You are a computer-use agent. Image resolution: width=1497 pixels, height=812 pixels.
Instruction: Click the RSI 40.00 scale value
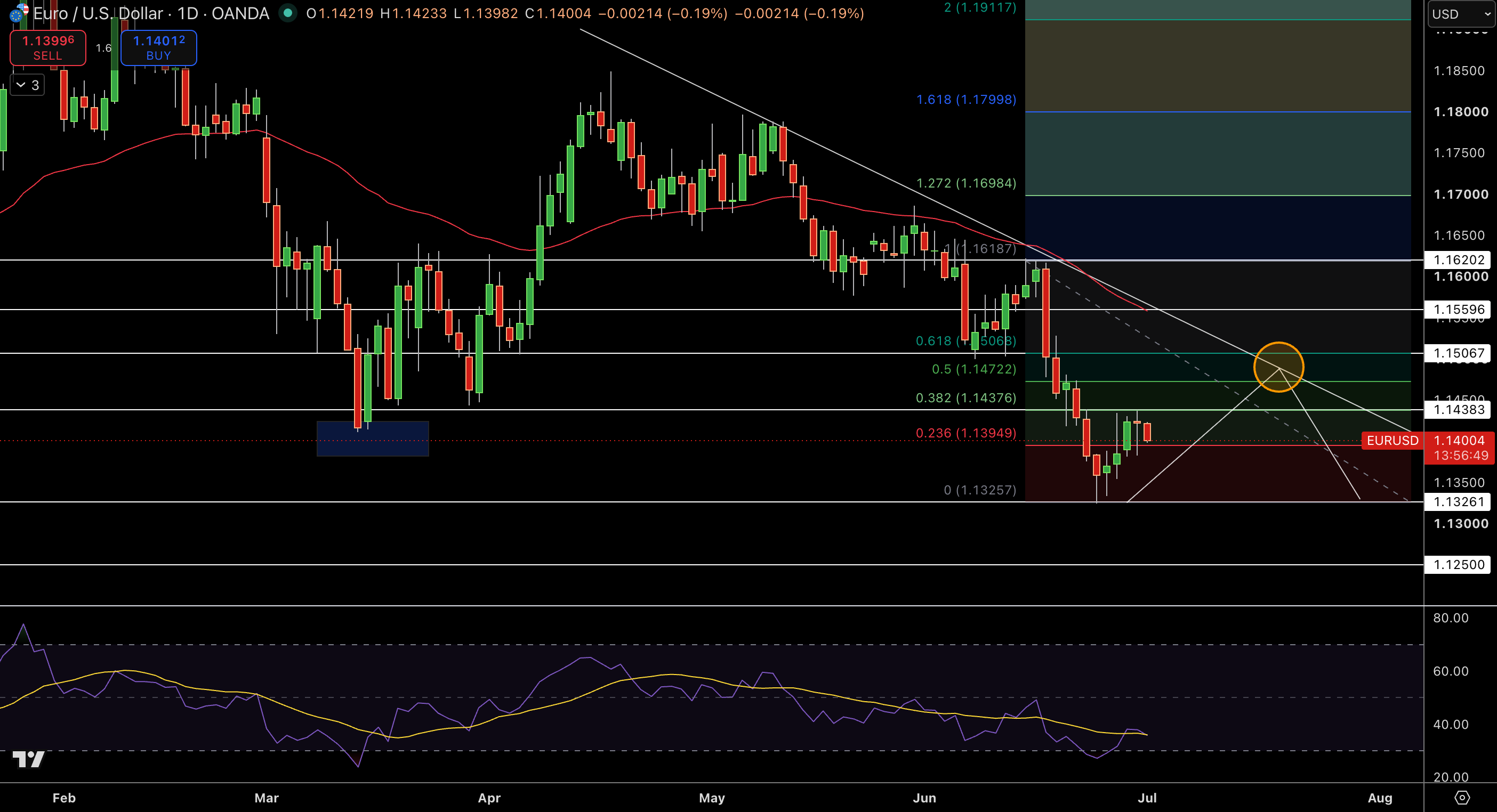click(x=1451, y=724)
